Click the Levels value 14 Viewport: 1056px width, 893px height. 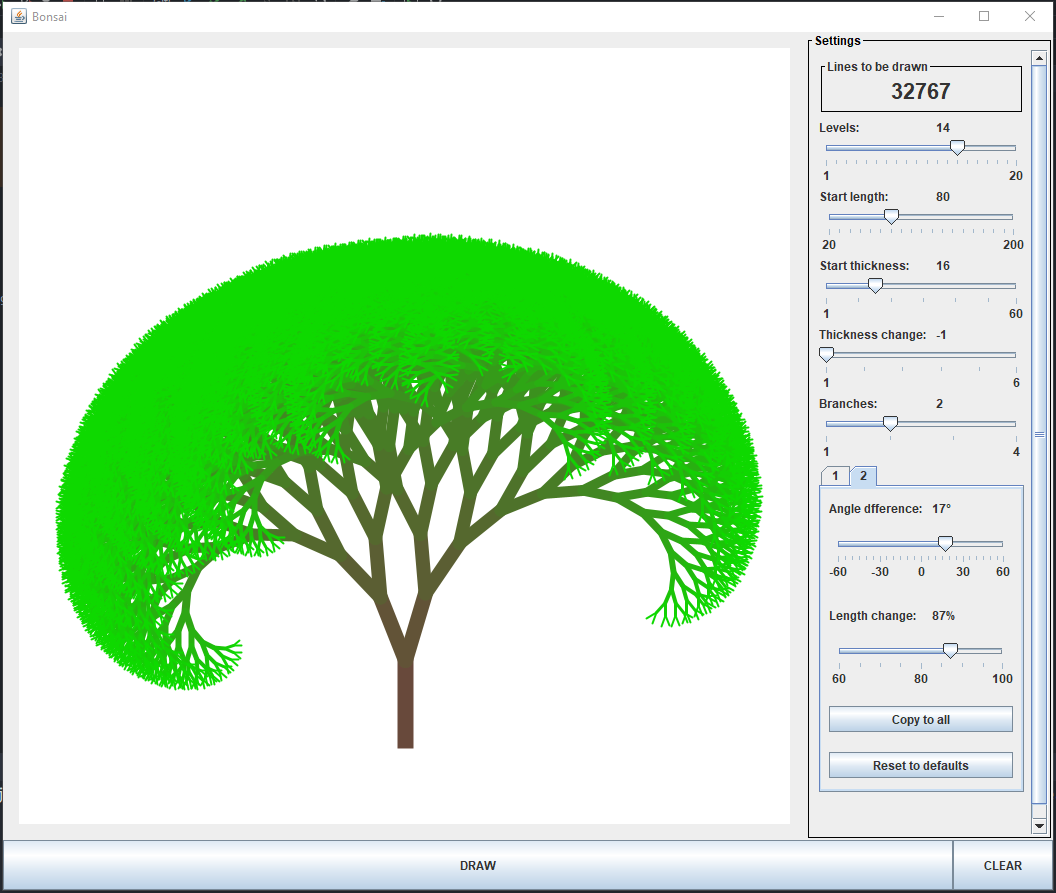coord(943,127)
